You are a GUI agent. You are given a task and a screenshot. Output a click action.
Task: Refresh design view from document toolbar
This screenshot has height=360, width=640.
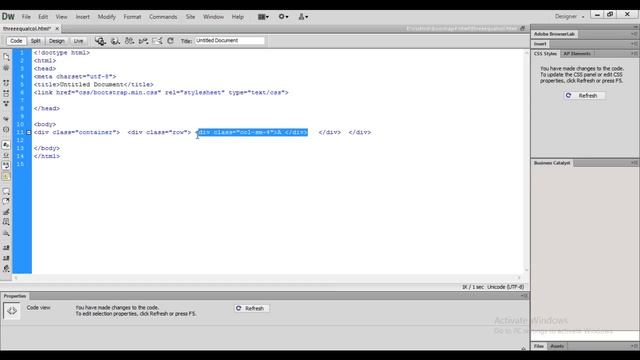coord(171,41)
